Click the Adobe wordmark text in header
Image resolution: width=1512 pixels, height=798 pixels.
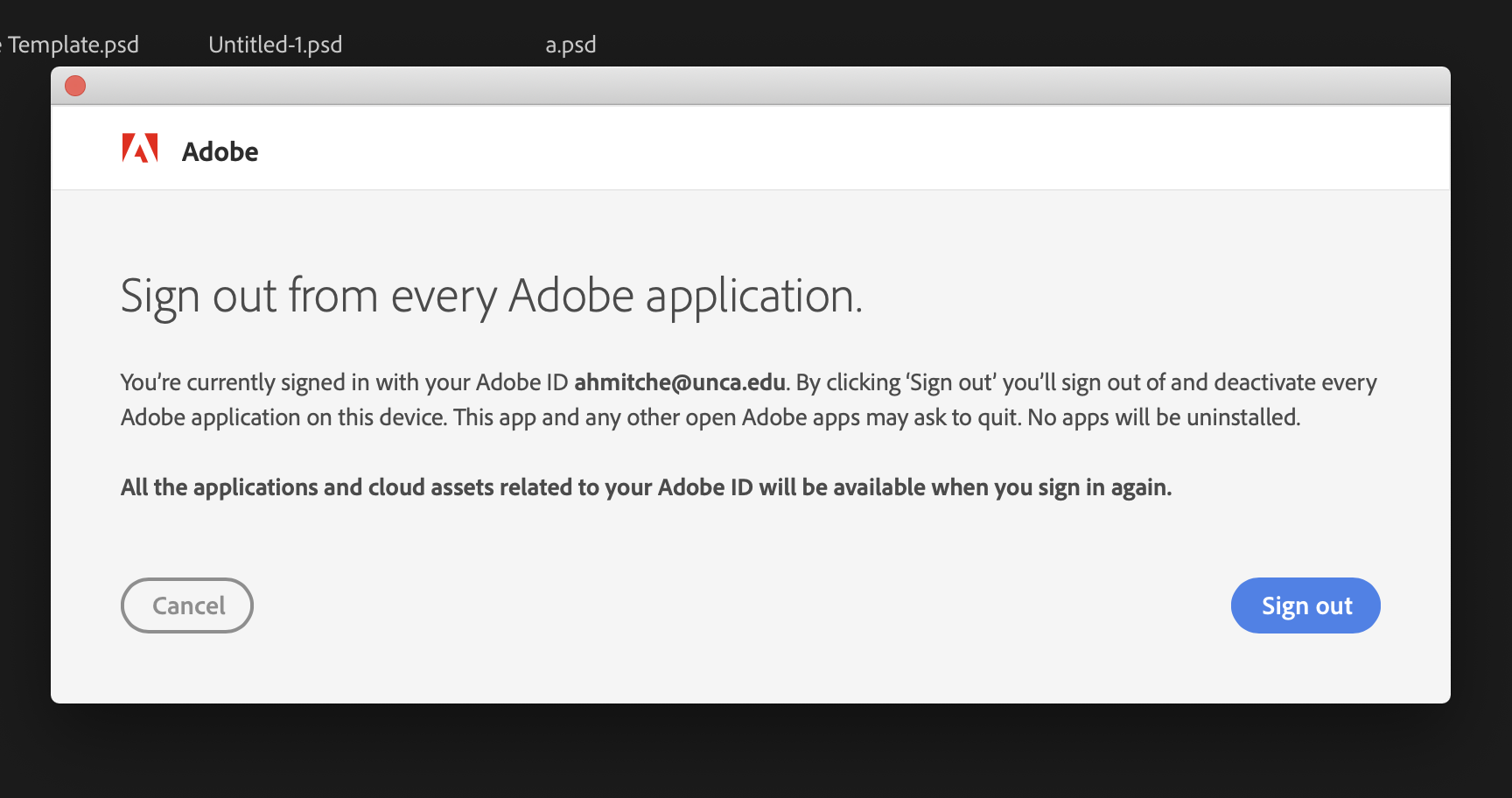[220, 152]
